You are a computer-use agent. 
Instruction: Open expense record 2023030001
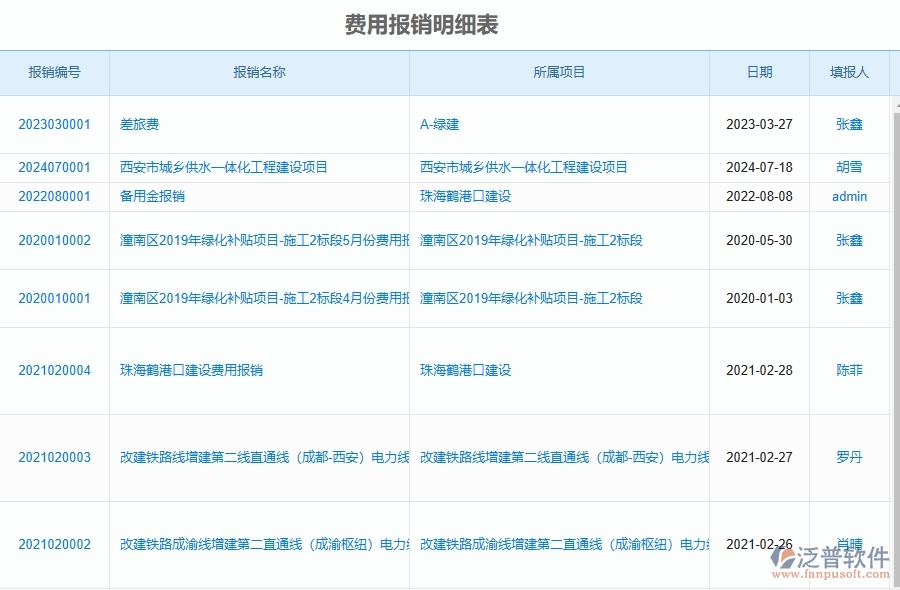[x=54, y=124]
